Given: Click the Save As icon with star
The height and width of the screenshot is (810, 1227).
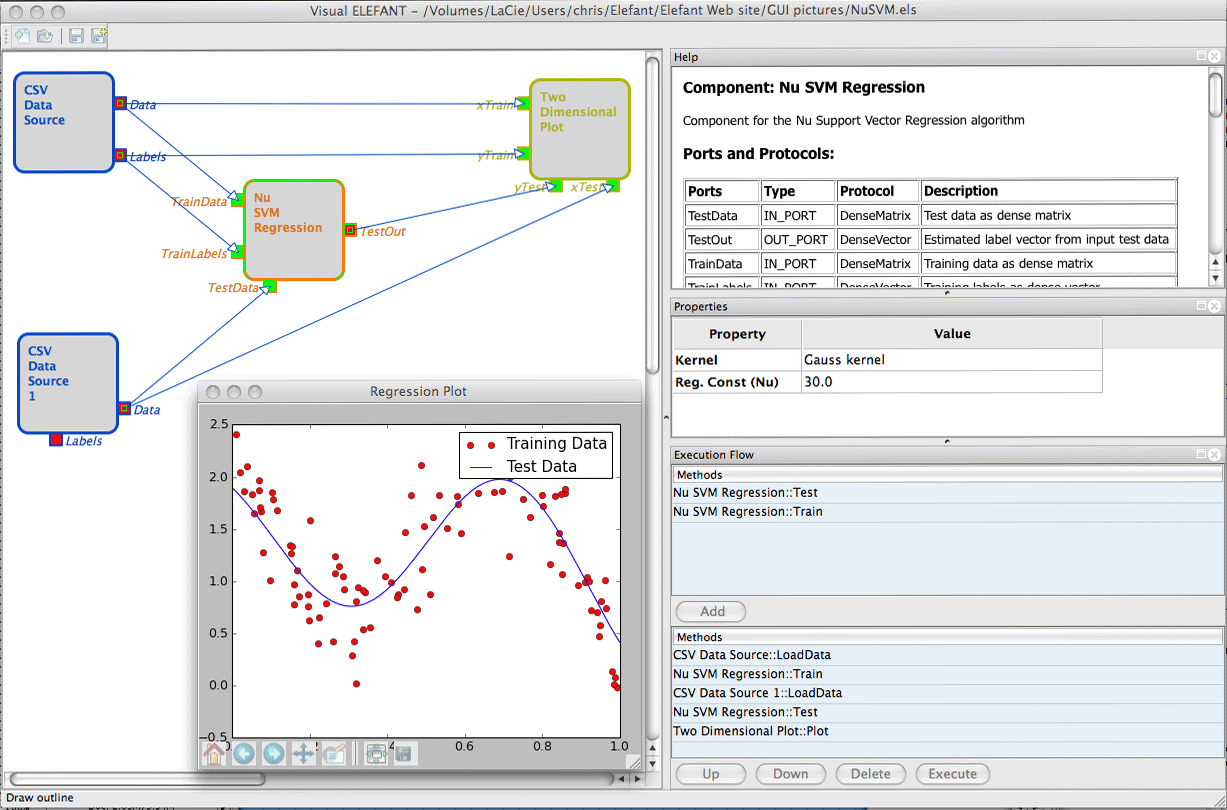Looking at the screenshot, I should 99,36.
